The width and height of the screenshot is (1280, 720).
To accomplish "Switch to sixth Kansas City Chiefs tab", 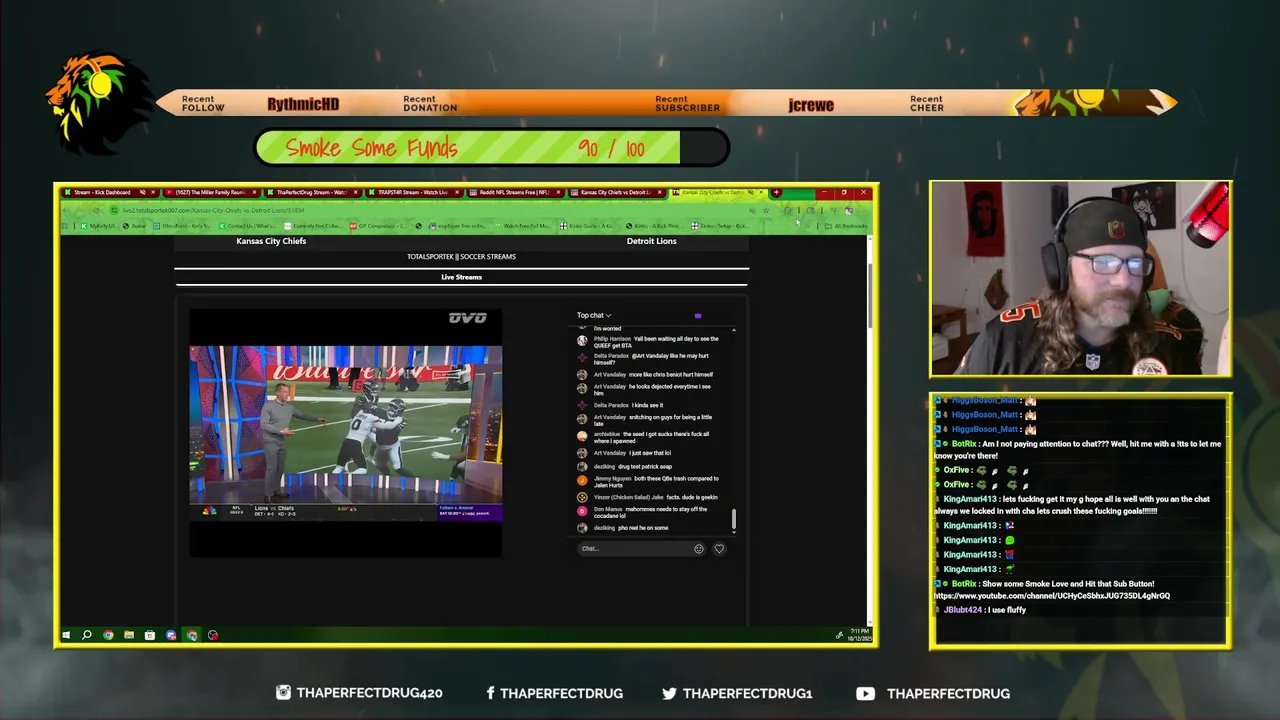I will (x=616, y=192).
